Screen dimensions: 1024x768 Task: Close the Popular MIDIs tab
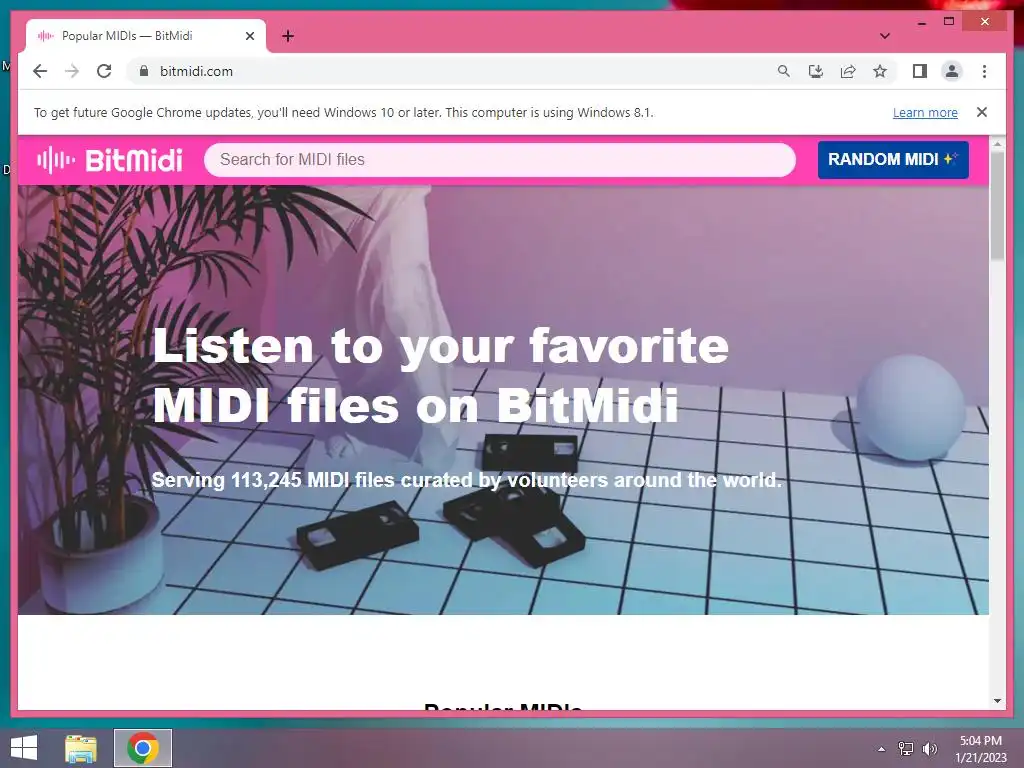pyautogui.click(x=249, y=36)
